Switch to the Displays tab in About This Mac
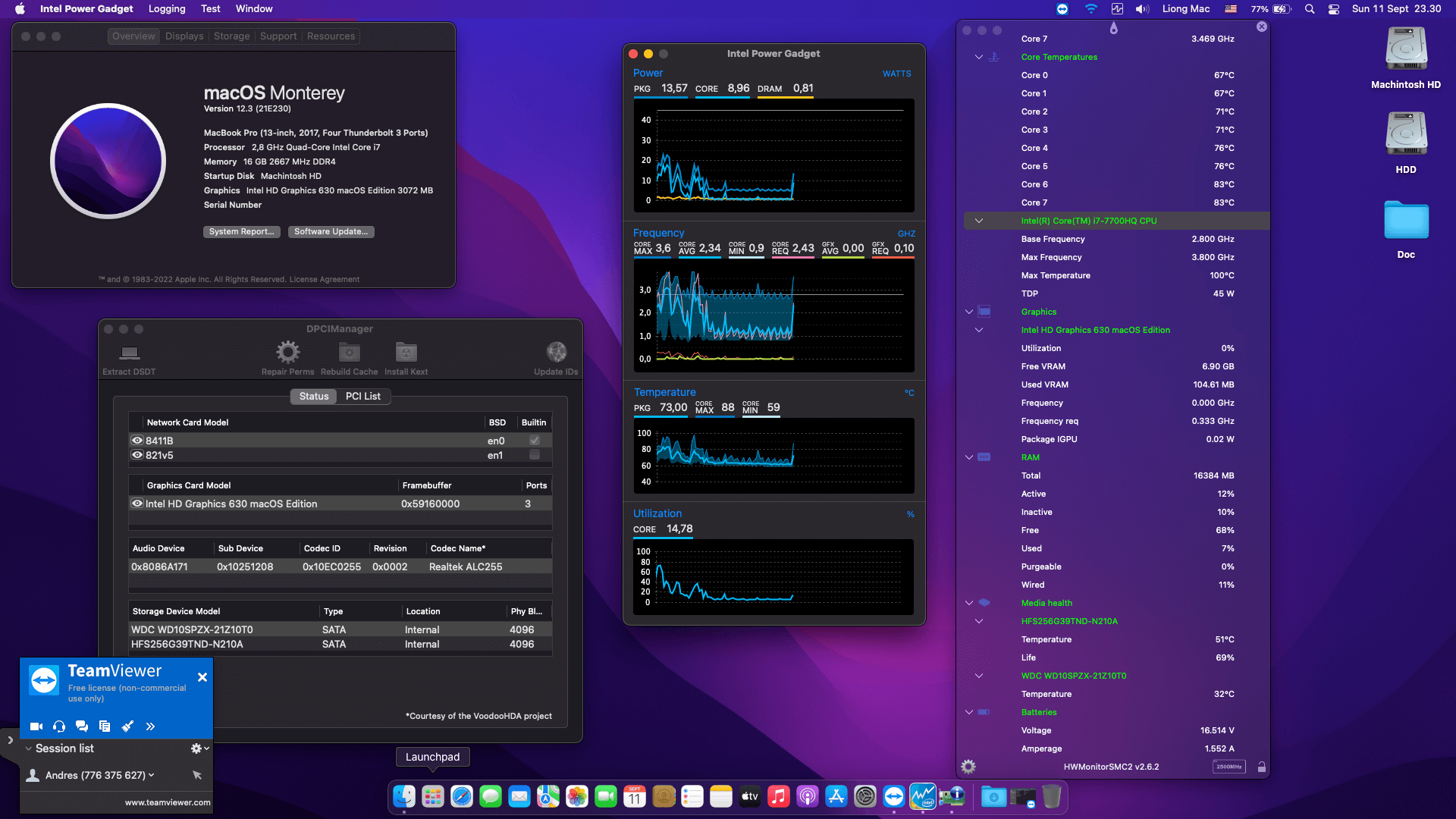This screenshot has height=819, width=1456. pyautogui.click(x=184, y=36)
